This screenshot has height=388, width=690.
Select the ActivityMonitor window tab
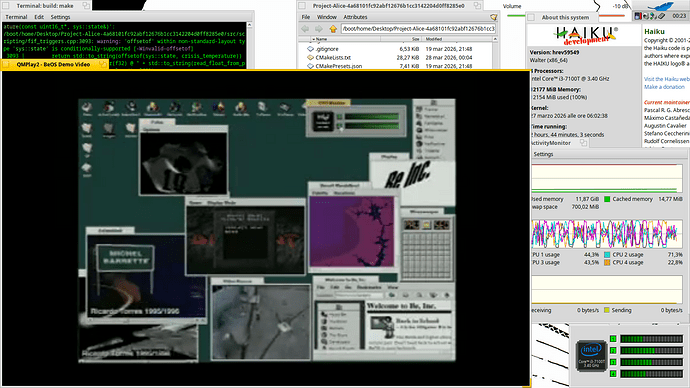click(x=559, y=143)
